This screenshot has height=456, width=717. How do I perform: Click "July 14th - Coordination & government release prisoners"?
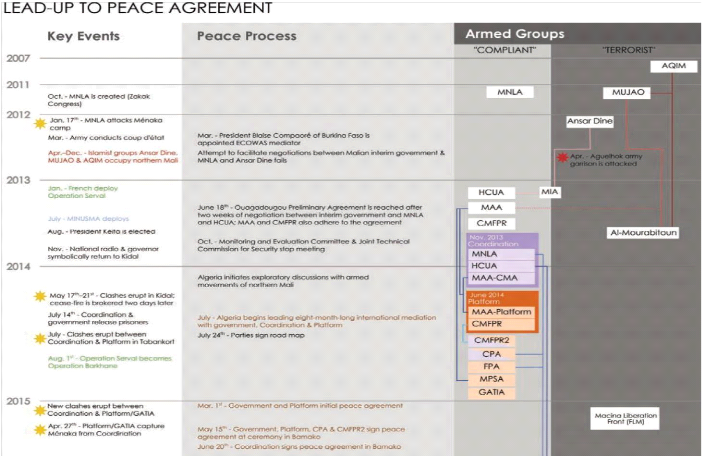click(x=98, y=318)
